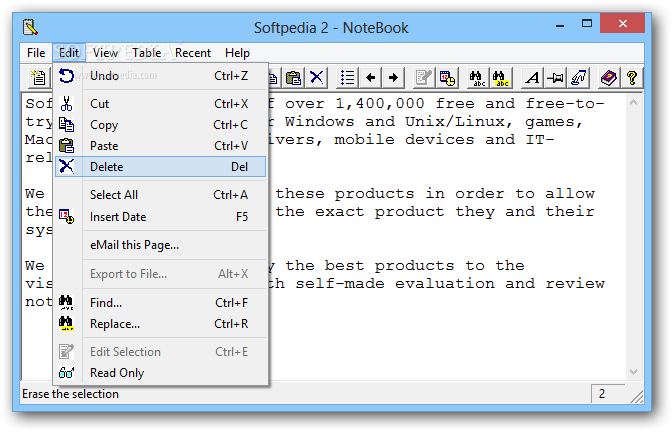Go to next page with right arrow

[393, 78]
